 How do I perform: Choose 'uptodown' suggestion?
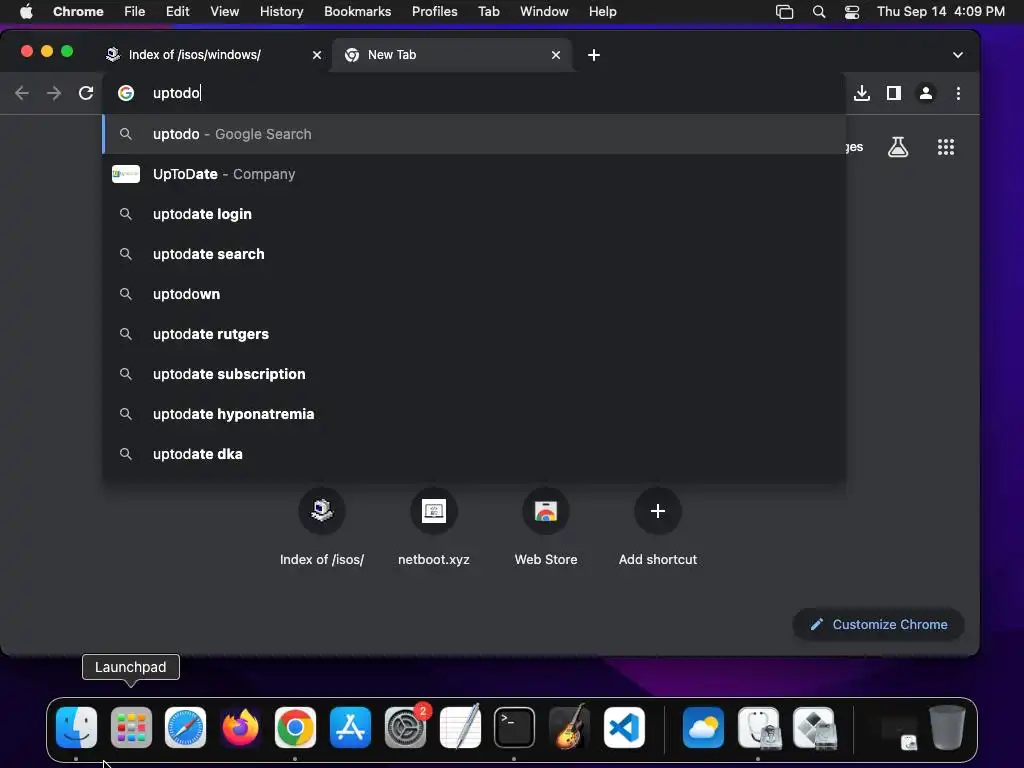[474, 294]
